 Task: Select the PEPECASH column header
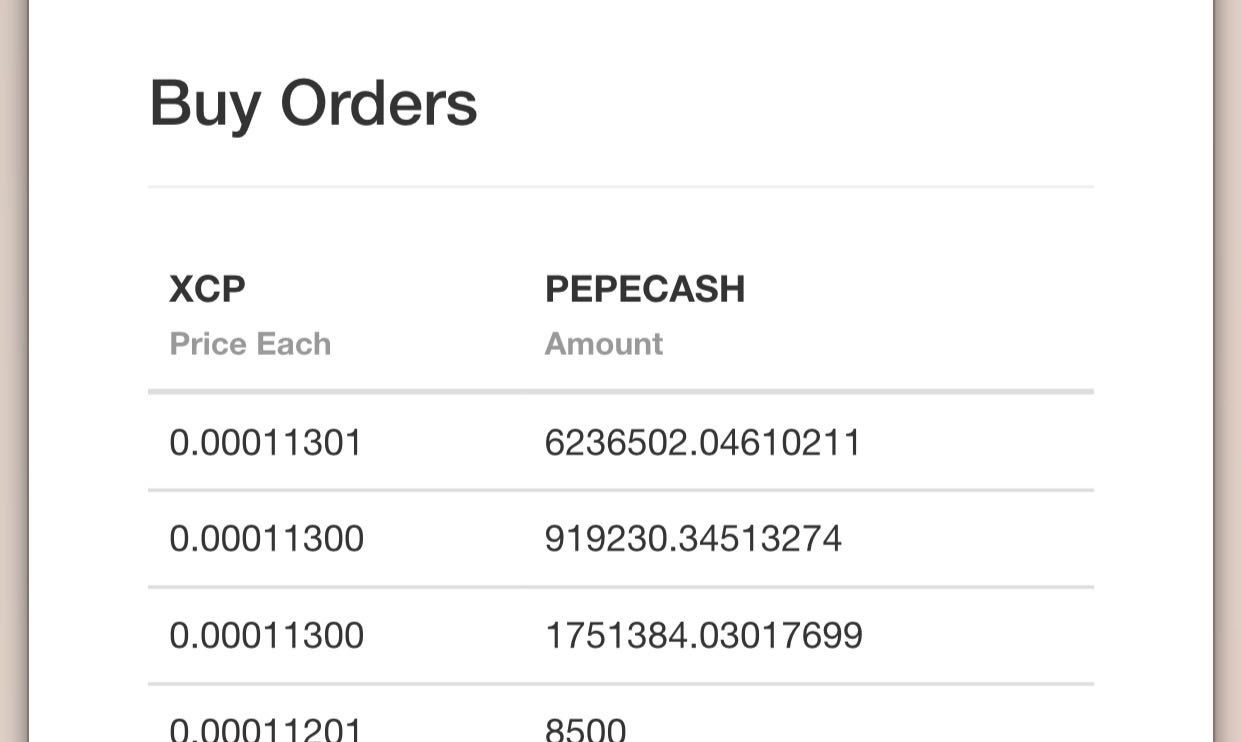pos(645,289)
